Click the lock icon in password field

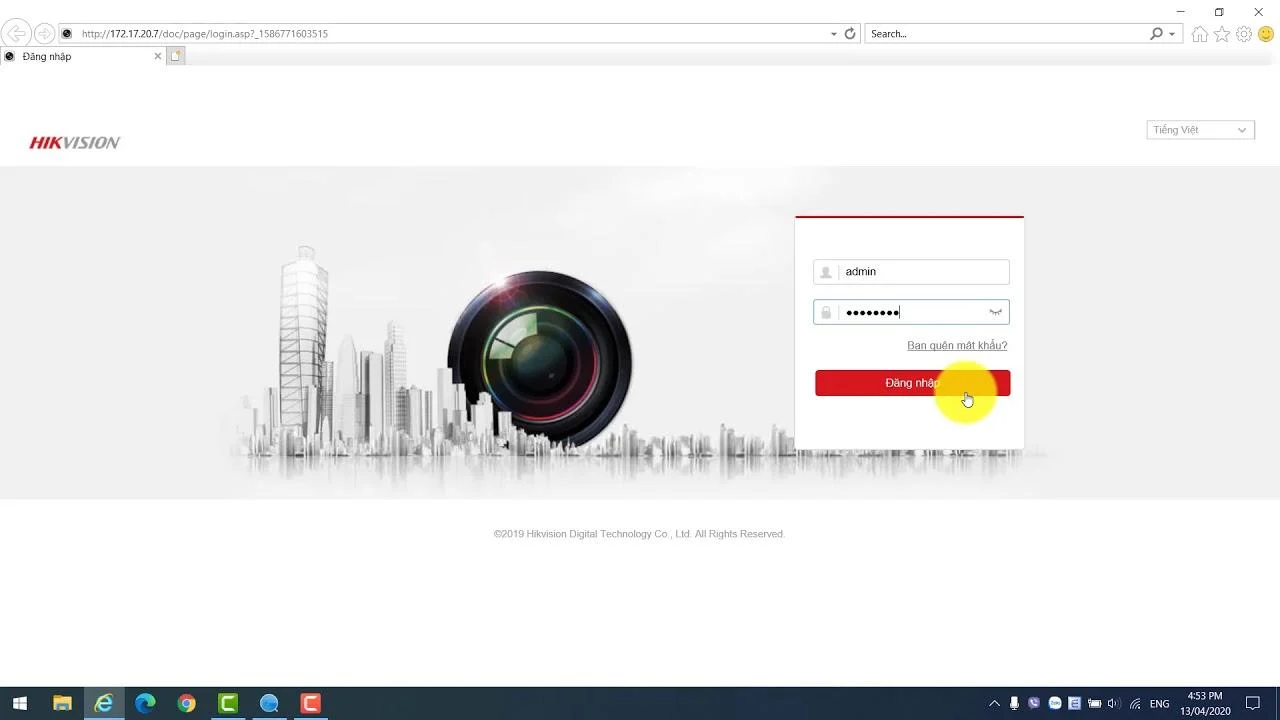[826, 313]
